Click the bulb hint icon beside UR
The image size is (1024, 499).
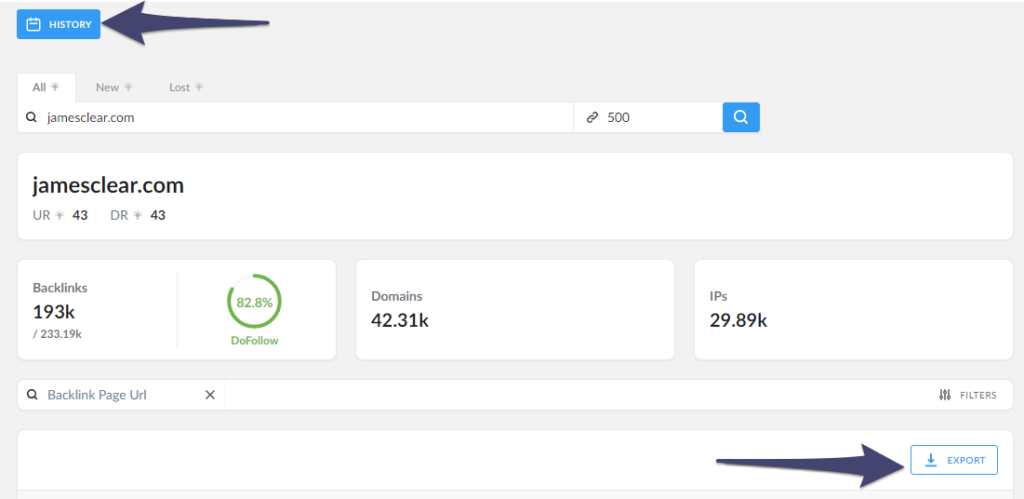point(59,215)
